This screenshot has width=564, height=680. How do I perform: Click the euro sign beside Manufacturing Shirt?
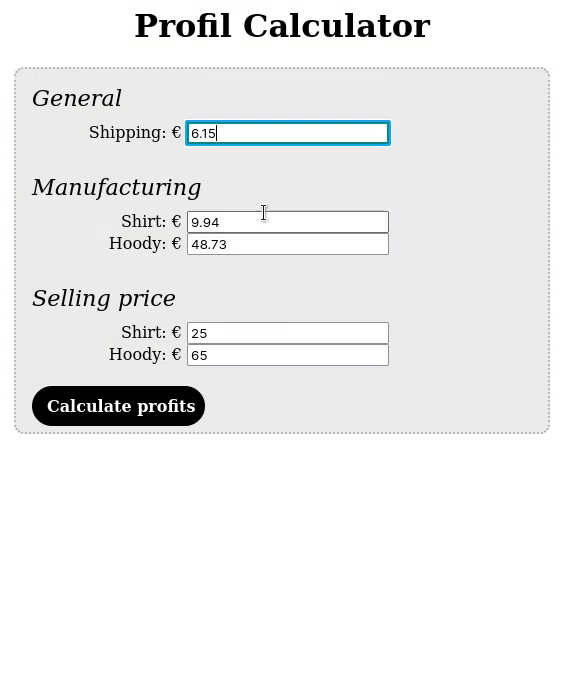pyautogui.click(x=176, y=221)
